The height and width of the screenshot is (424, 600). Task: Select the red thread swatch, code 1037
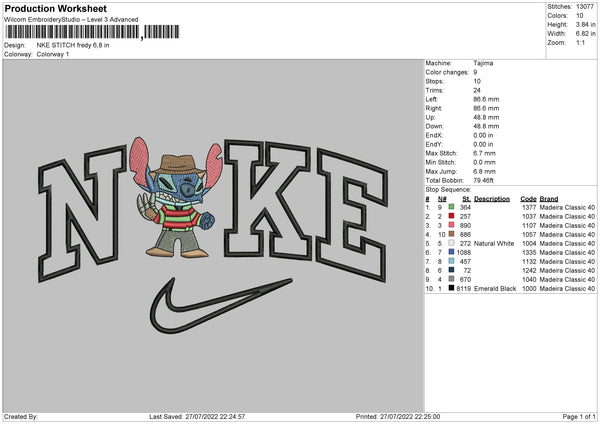tap(452, 215)
